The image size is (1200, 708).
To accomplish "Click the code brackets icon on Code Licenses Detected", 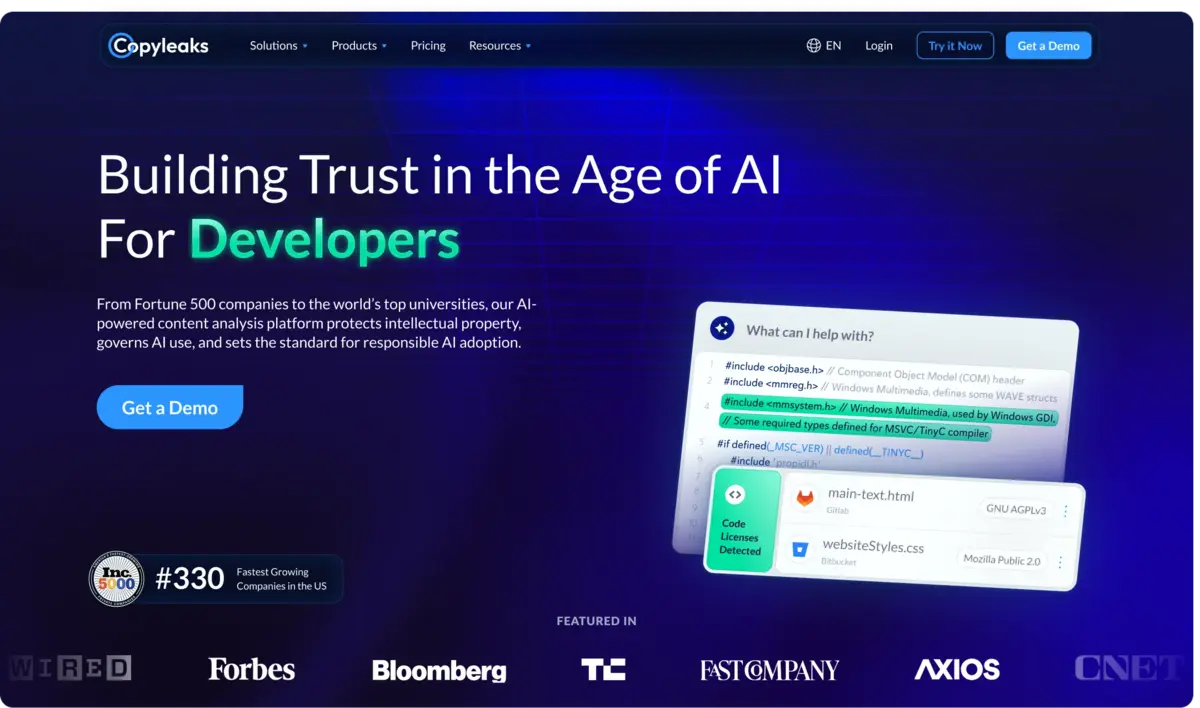I will (737, 494).
